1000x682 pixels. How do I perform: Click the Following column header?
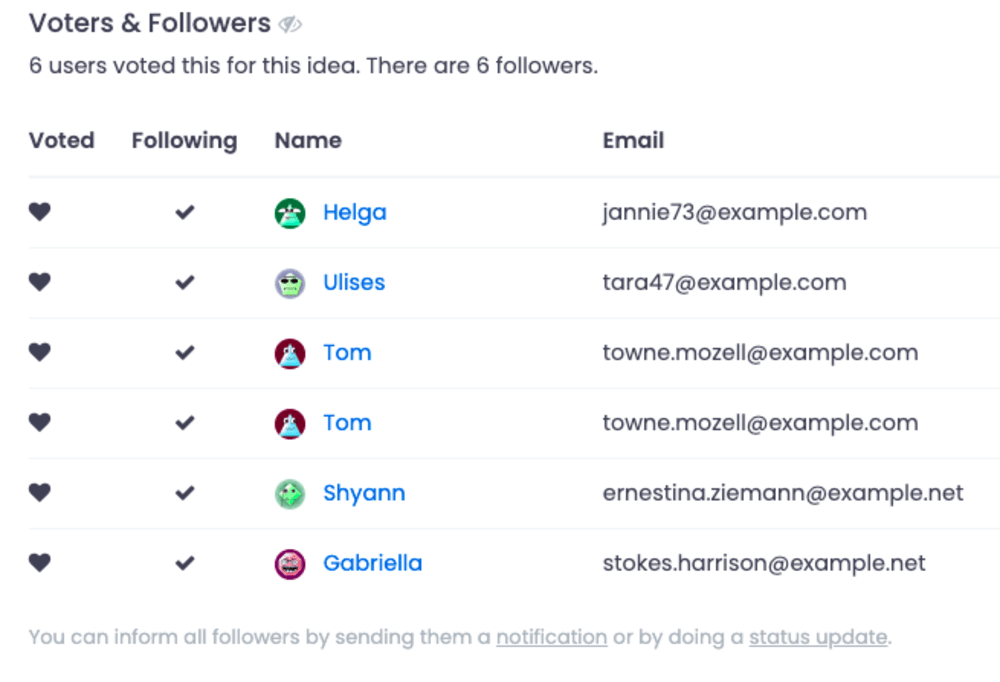(184, 141)
